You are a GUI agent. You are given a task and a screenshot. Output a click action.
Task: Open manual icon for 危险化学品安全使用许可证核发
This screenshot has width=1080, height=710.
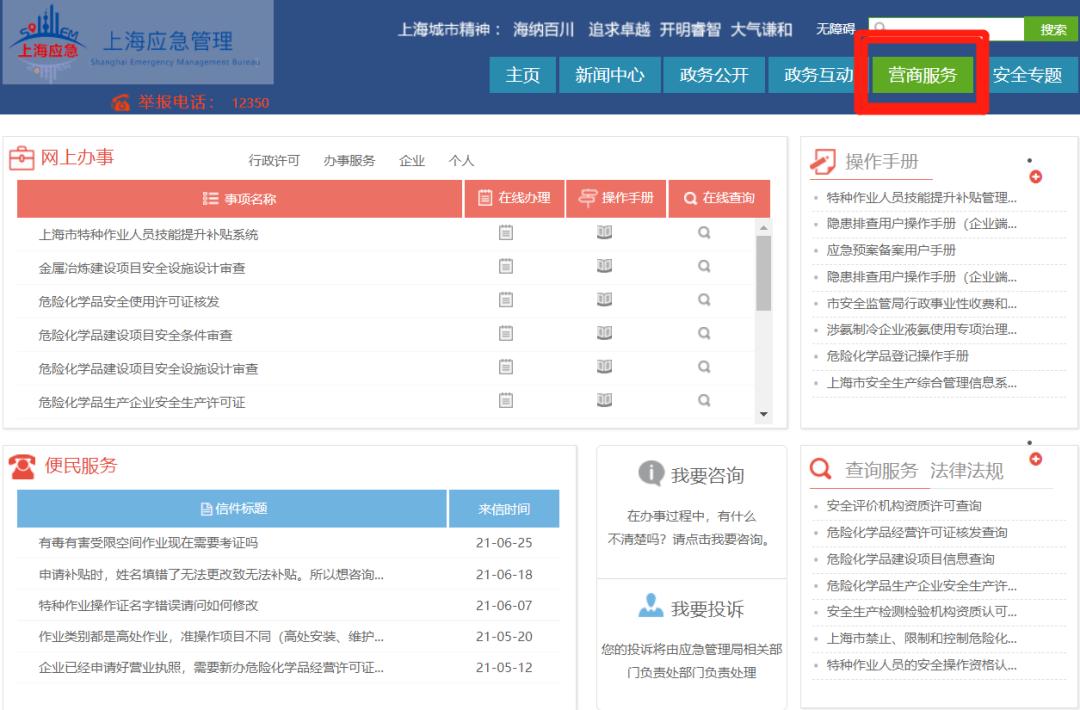coord(604,300)
